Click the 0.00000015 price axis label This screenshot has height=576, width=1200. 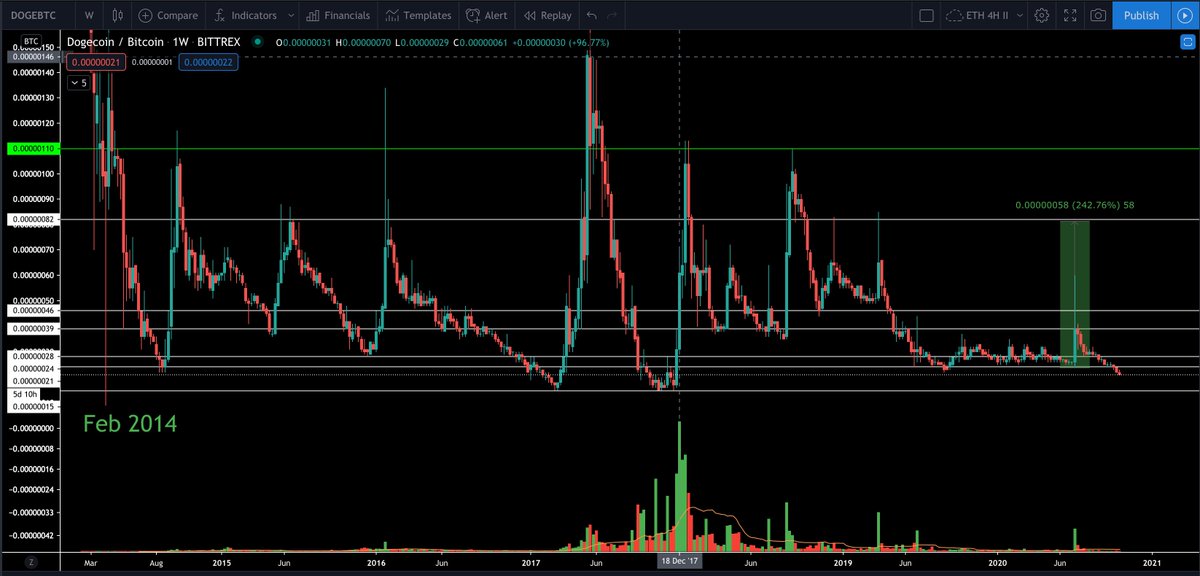point(34,406)
